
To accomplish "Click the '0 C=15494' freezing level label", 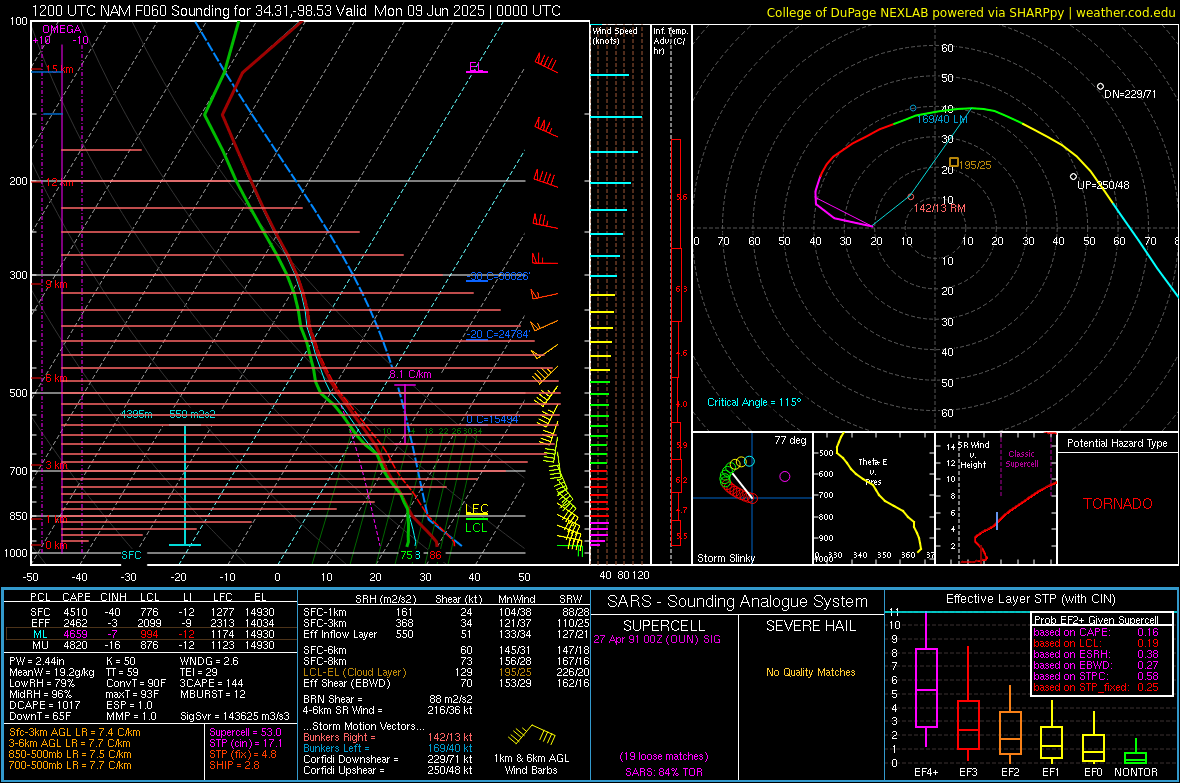I will [x=491, y=419].
